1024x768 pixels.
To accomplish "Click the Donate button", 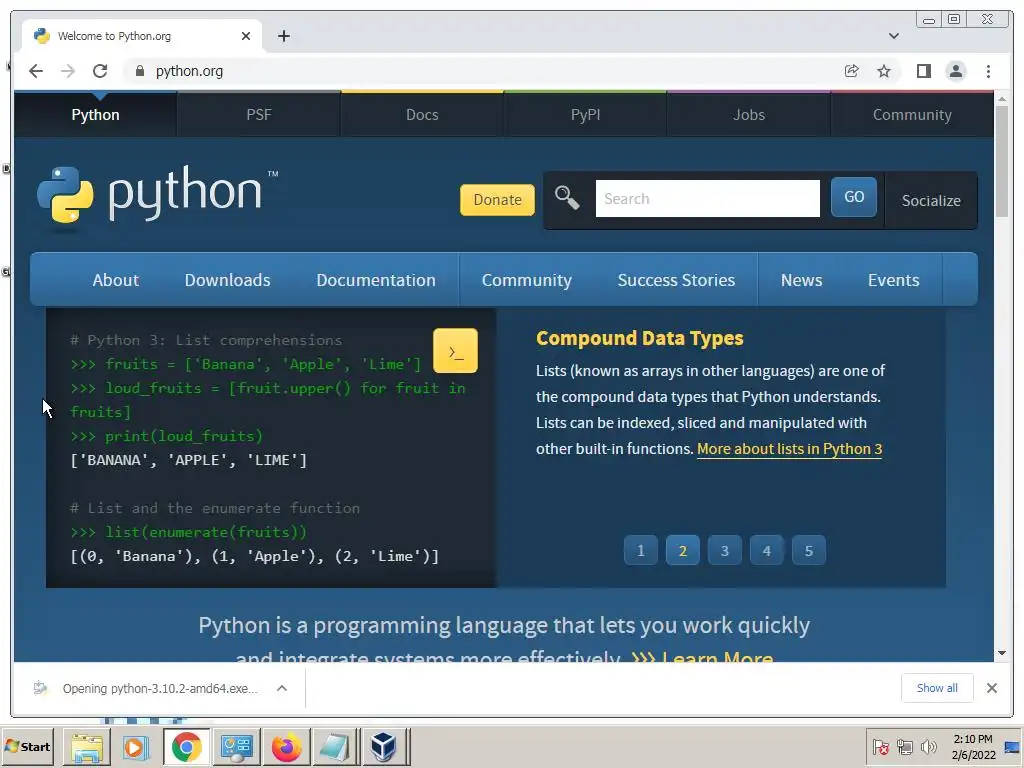I will (x=497, y=200).
